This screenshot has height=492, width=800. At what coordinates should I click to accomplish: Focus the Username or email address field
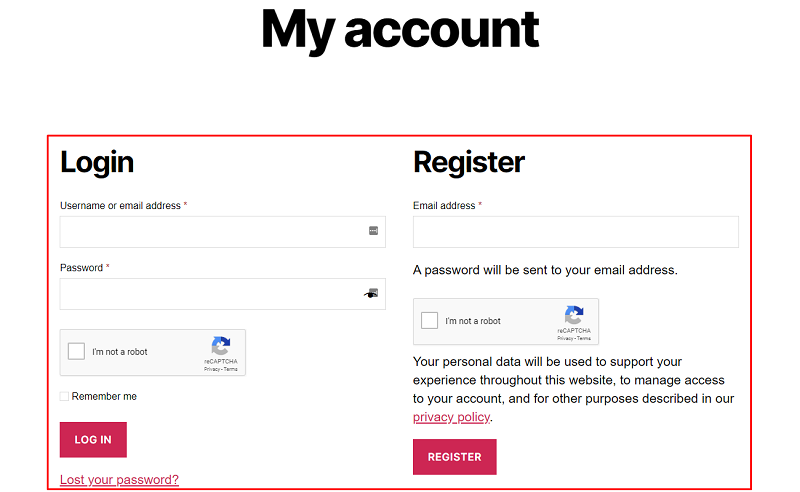tap(222, 232)
